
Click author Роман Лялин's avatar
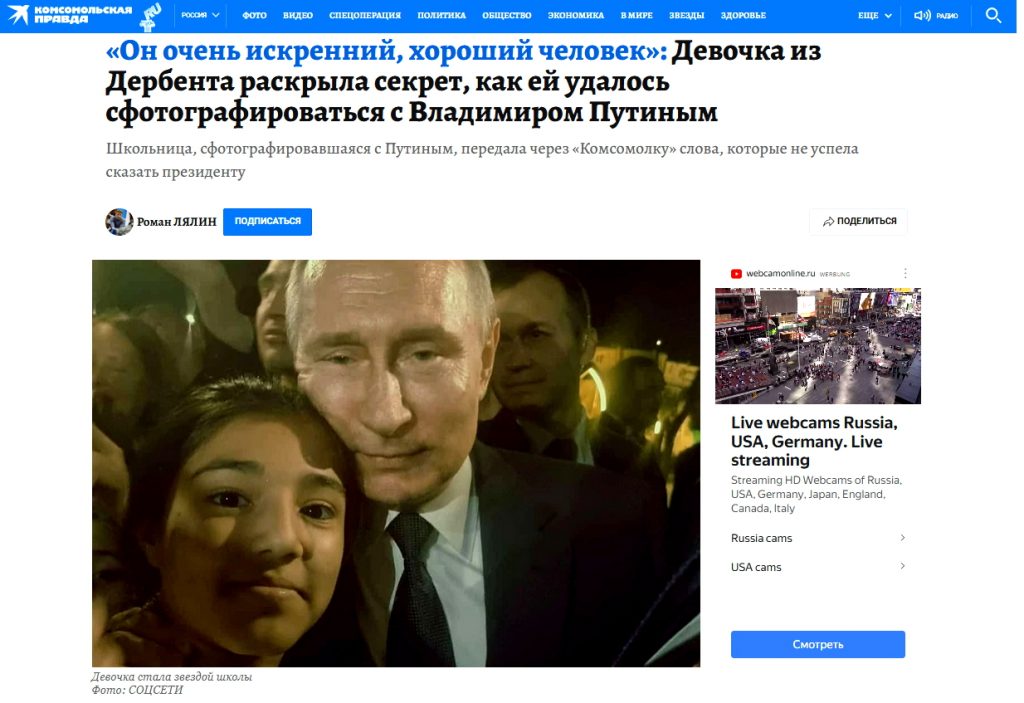pyautogui.click(x=119, y=221)
